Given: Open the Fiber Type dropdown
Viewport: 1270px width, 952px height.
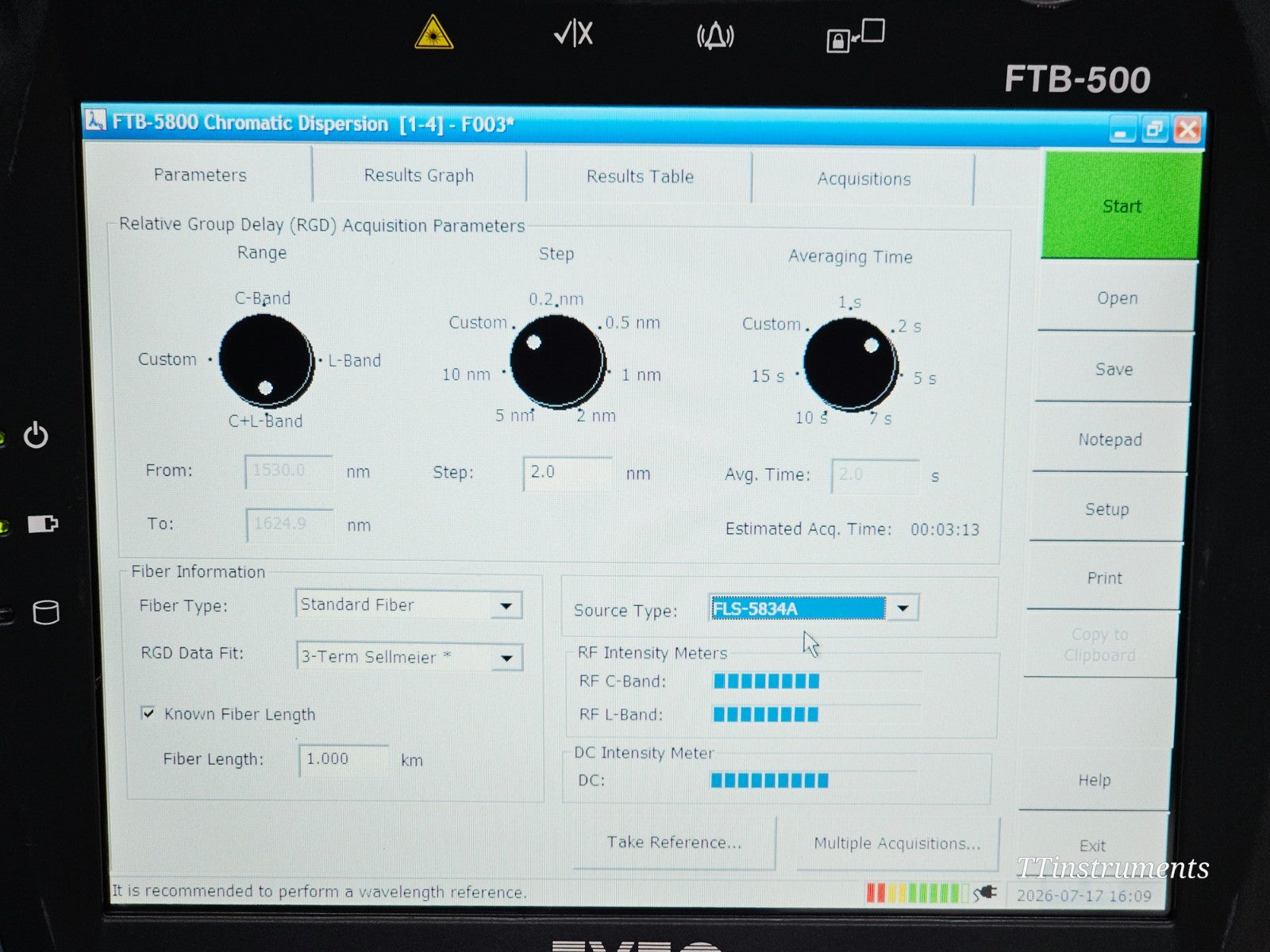Looking at the screenshot, I should [506, 606].
